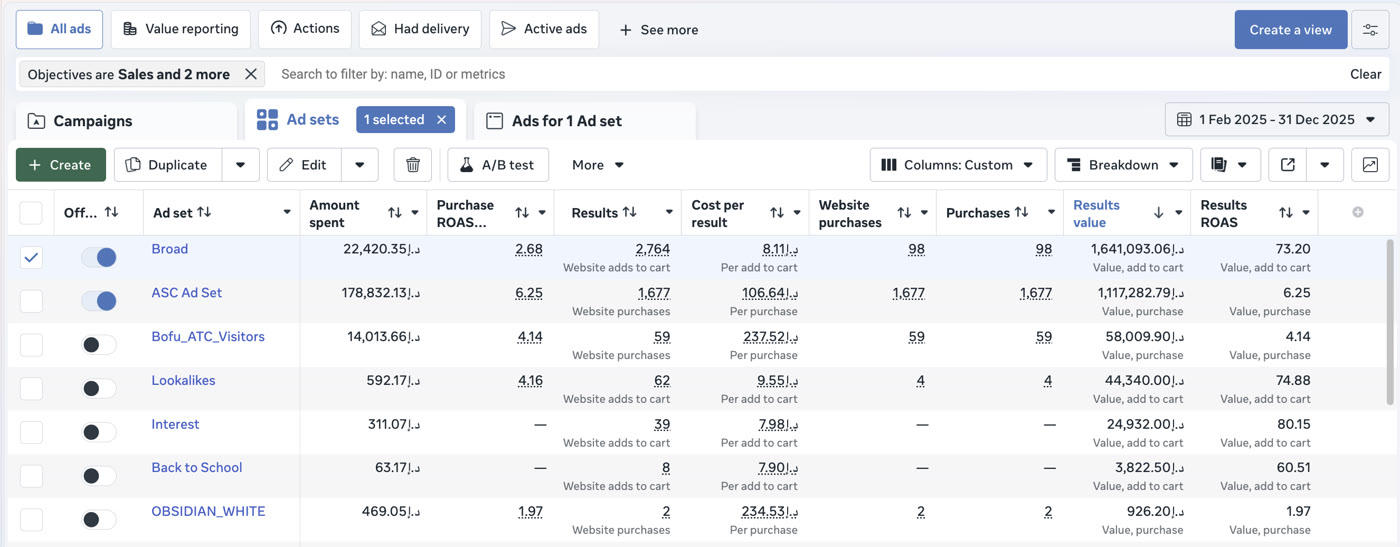Sort by Ad set name arrows

pyautogui.click(x=204, y=212)
